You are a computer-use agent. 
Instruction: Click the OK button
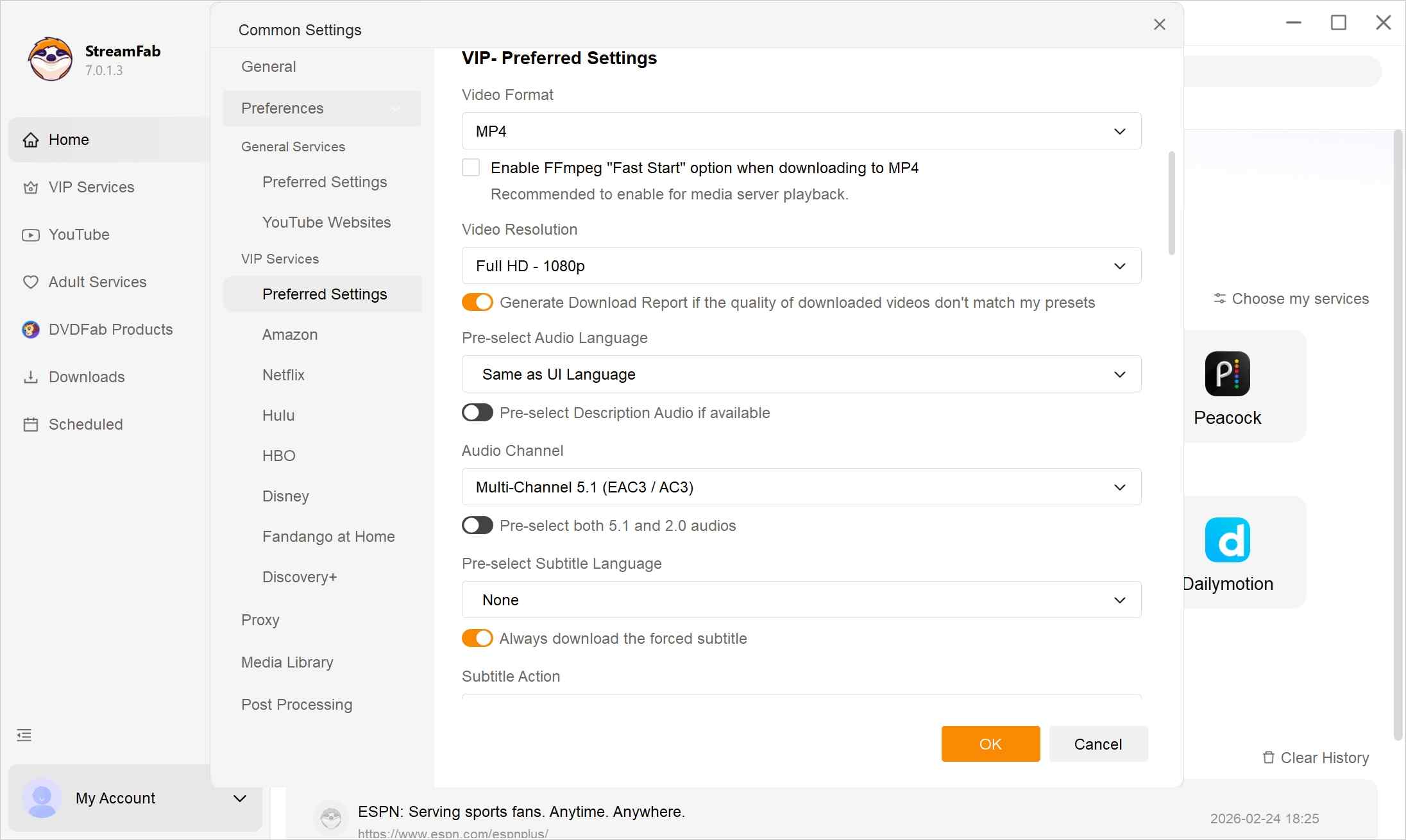(990, 744)
